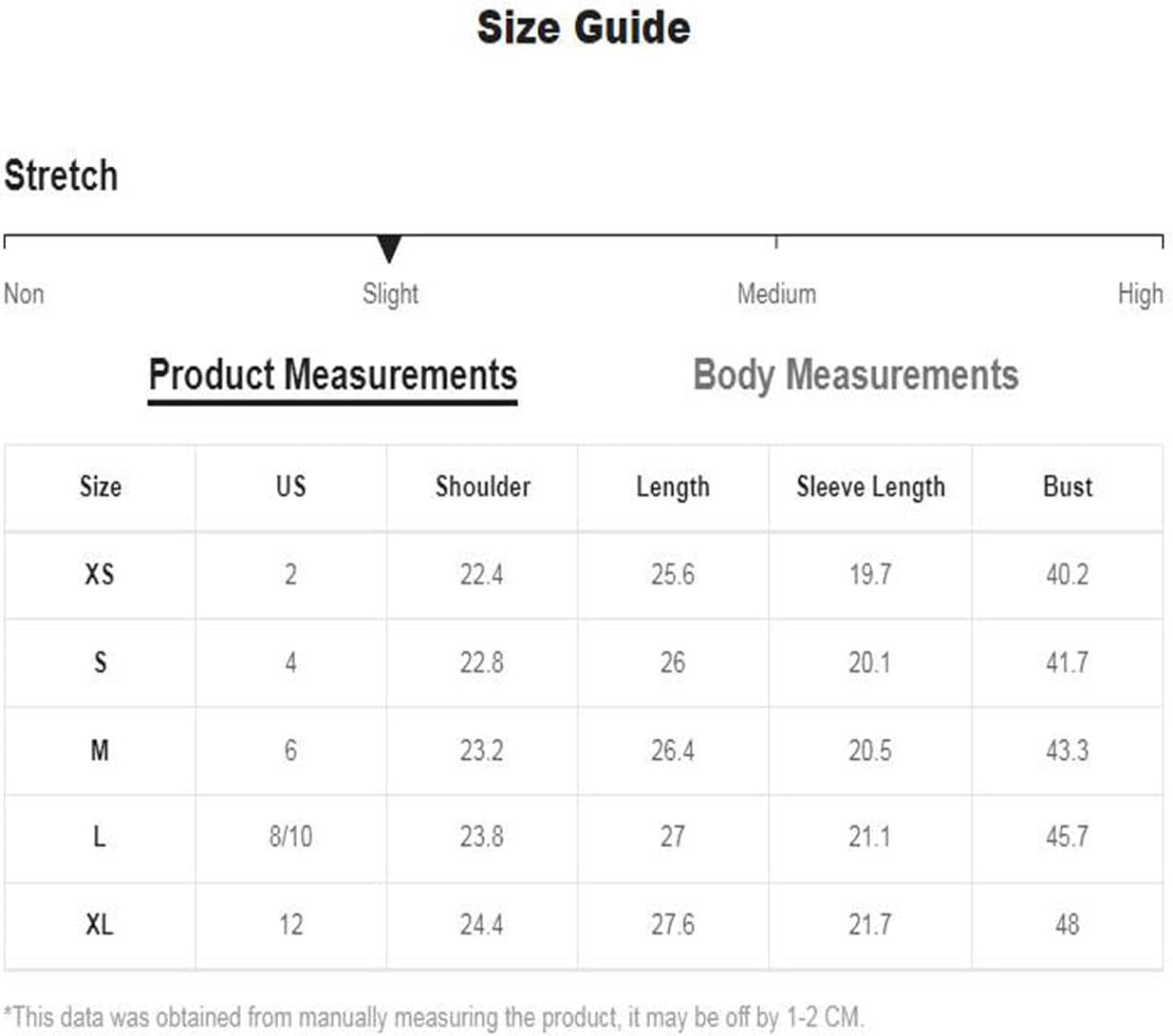Select the XL bust value 48
Screen dimensions: 1173x1036
point(1068,924)
